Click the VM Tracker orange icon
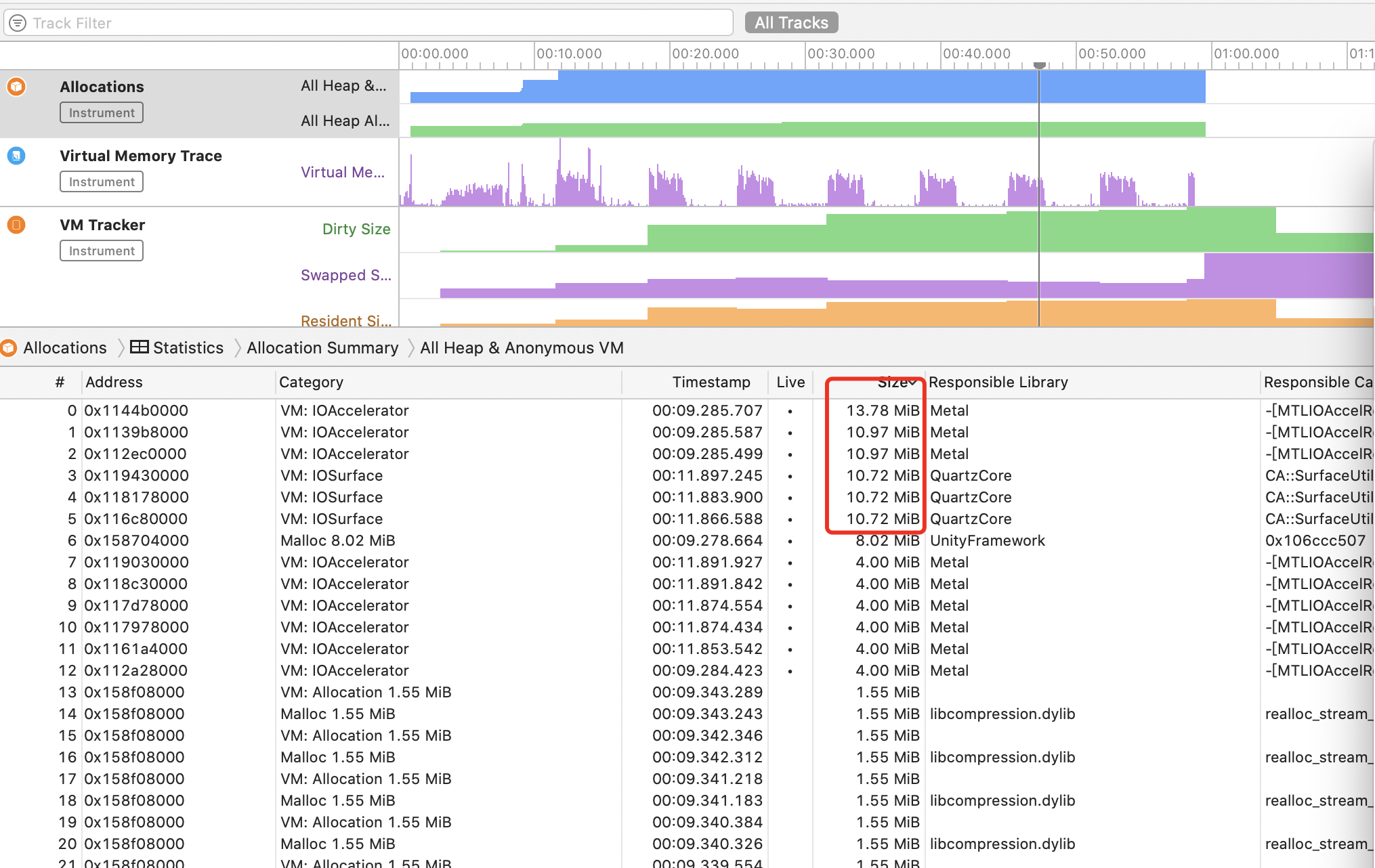 tap(16, 225)
